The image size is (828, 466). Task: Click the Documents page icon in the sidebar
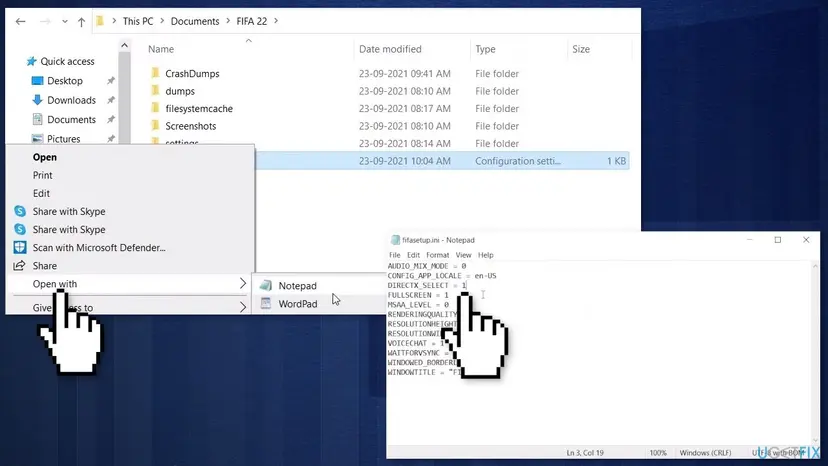coord(37,119)
